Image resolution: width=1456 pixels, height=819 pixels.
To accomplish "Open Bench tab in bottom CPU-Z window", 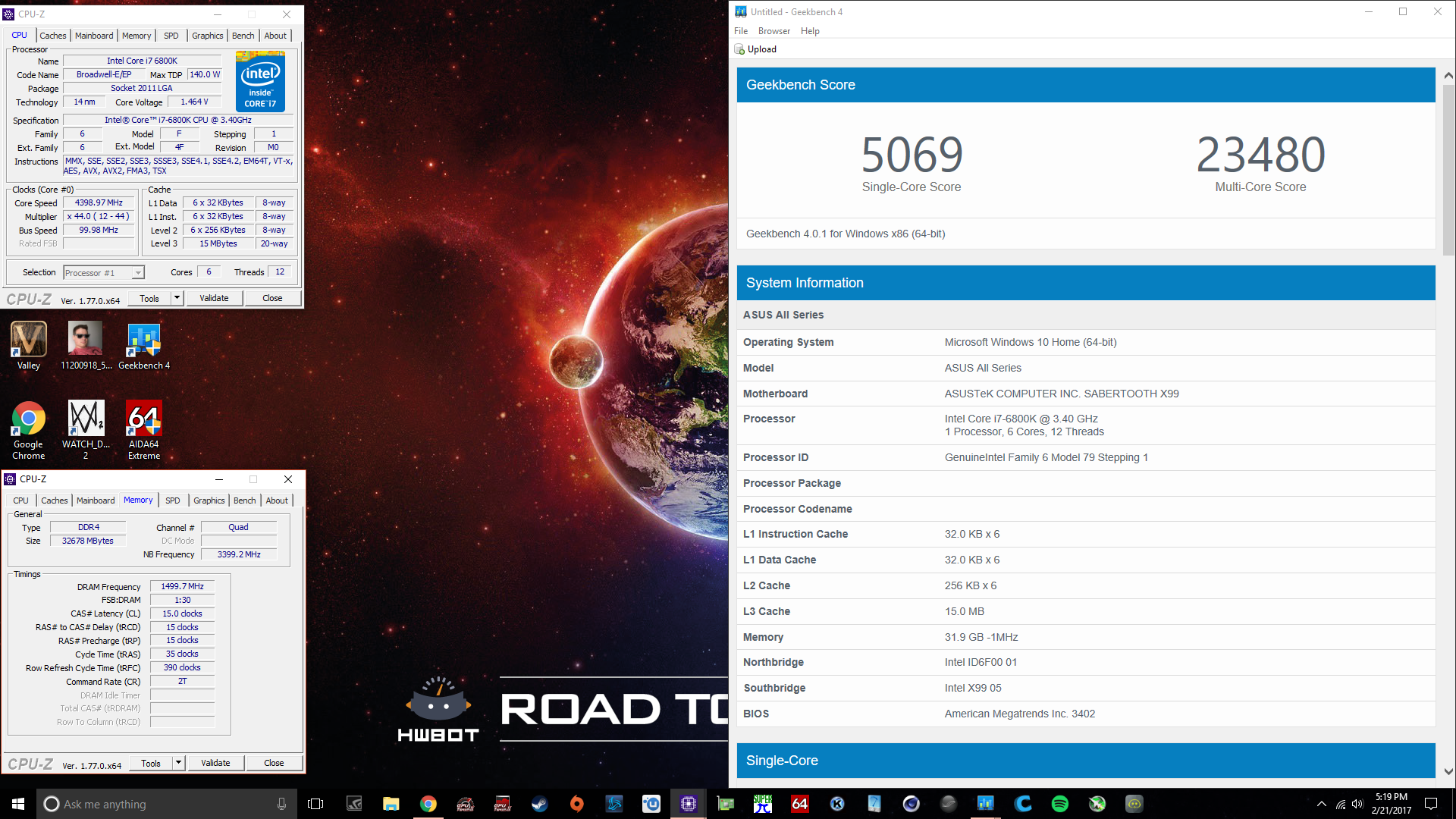I will 245,500.
